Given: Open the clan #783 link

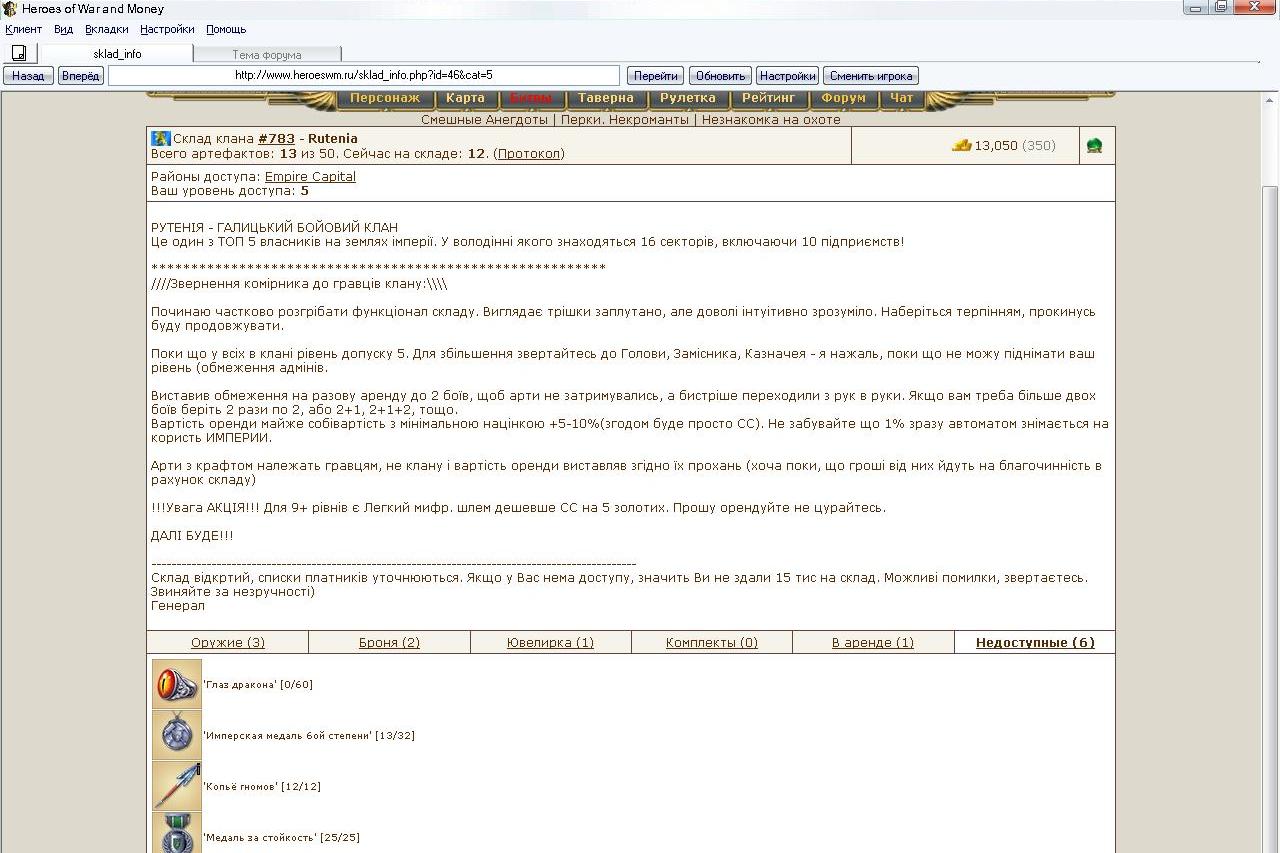Looking at the screenshot, I should pyautogui.click(x=276, y=139).
